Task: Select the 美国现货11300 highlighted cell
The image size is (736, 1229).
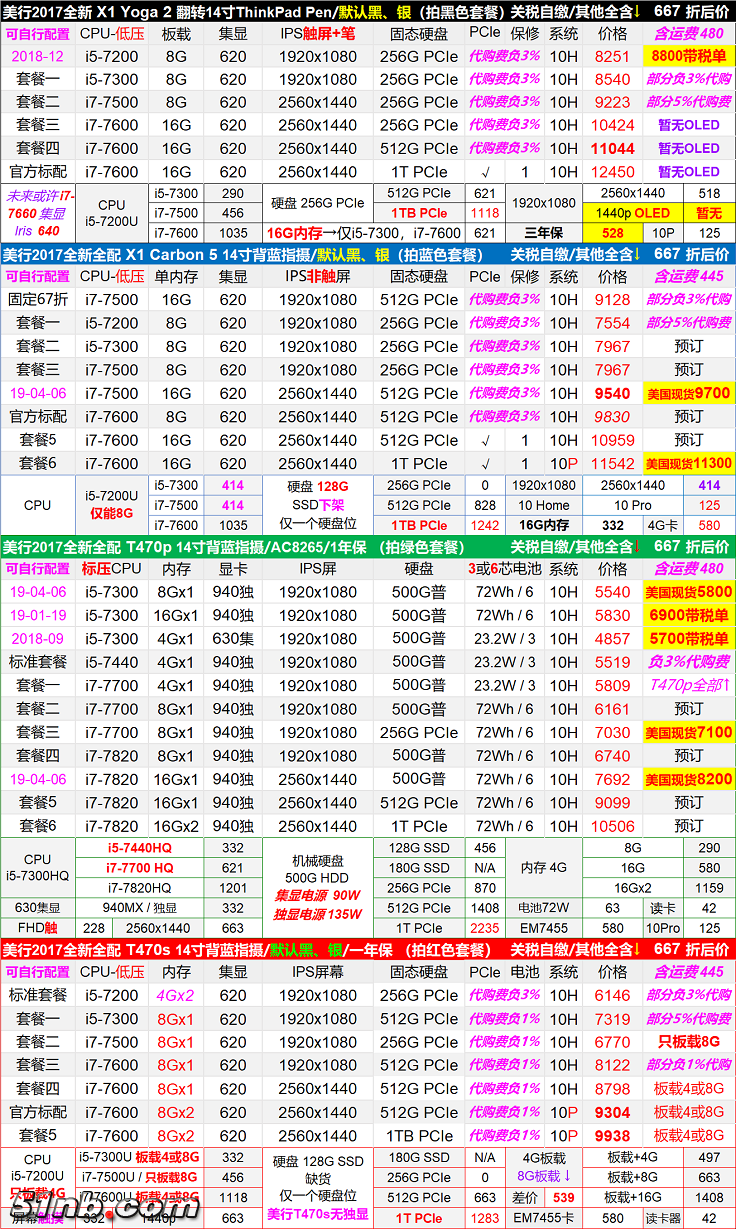Action: click(688, 464)
